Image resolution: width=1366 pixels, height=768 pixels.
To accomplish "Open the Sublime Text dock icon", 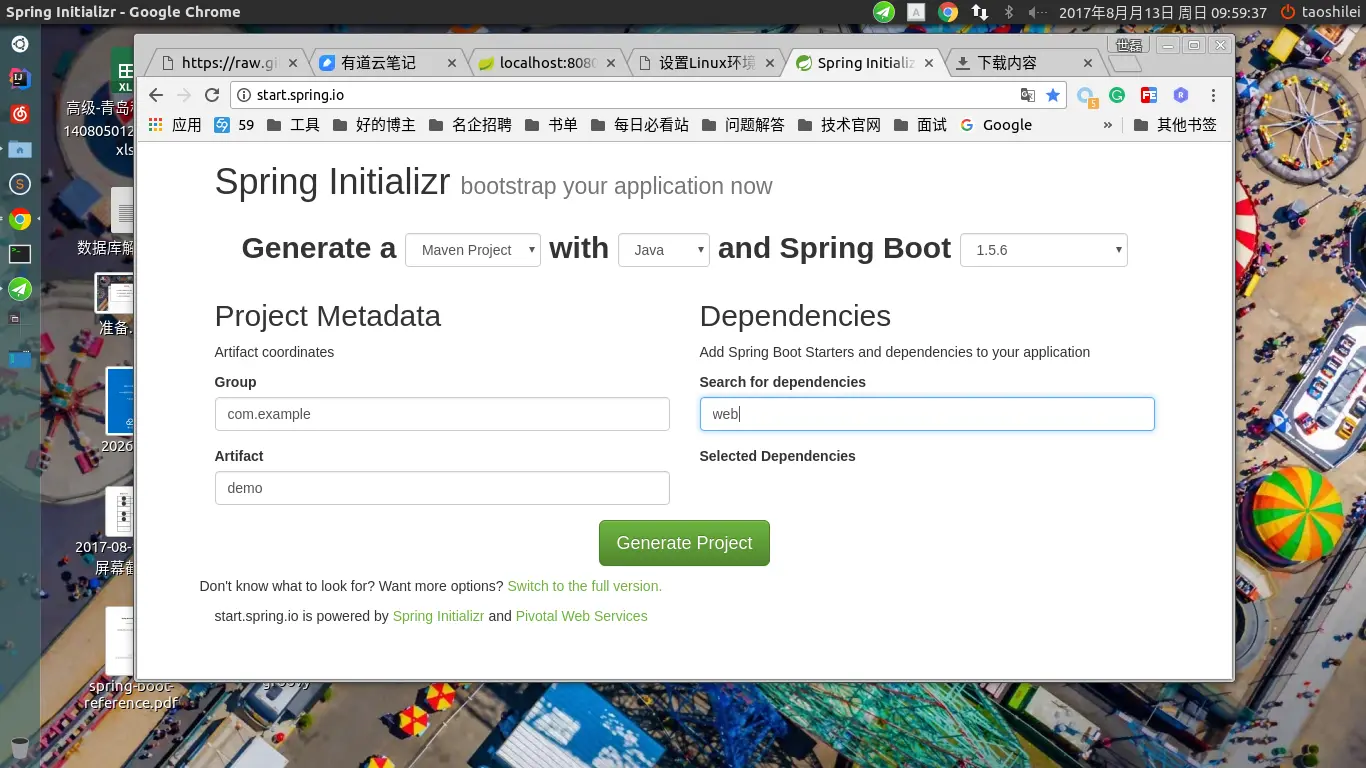I will point(20,184).
